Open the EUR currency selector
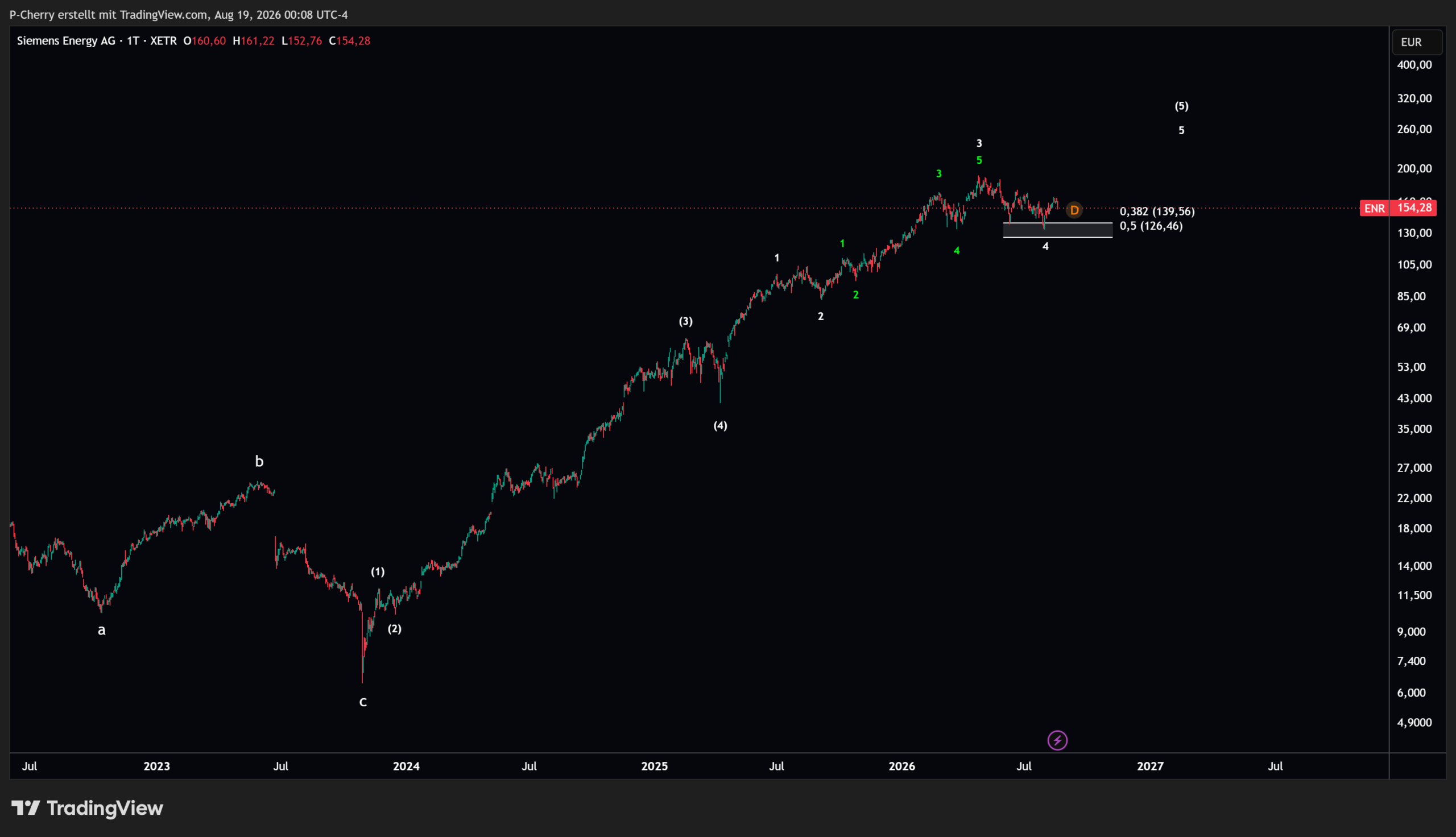The width and height of the screenshot is (1456, 837). click(x=1417, y=42)
